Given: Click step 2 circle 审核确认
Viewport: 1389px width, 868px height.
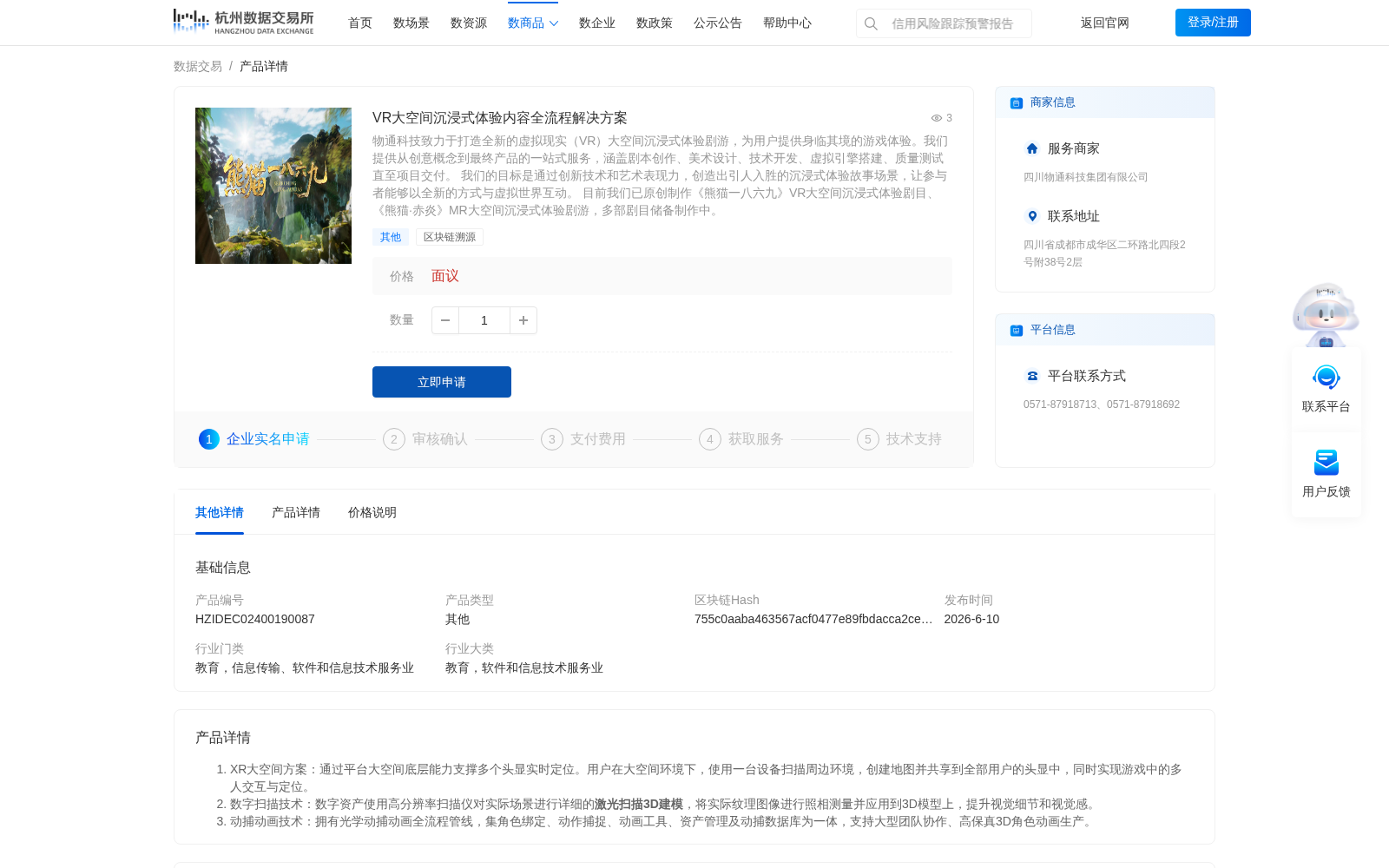Looking at the screenshot, I should pos(394,439).
